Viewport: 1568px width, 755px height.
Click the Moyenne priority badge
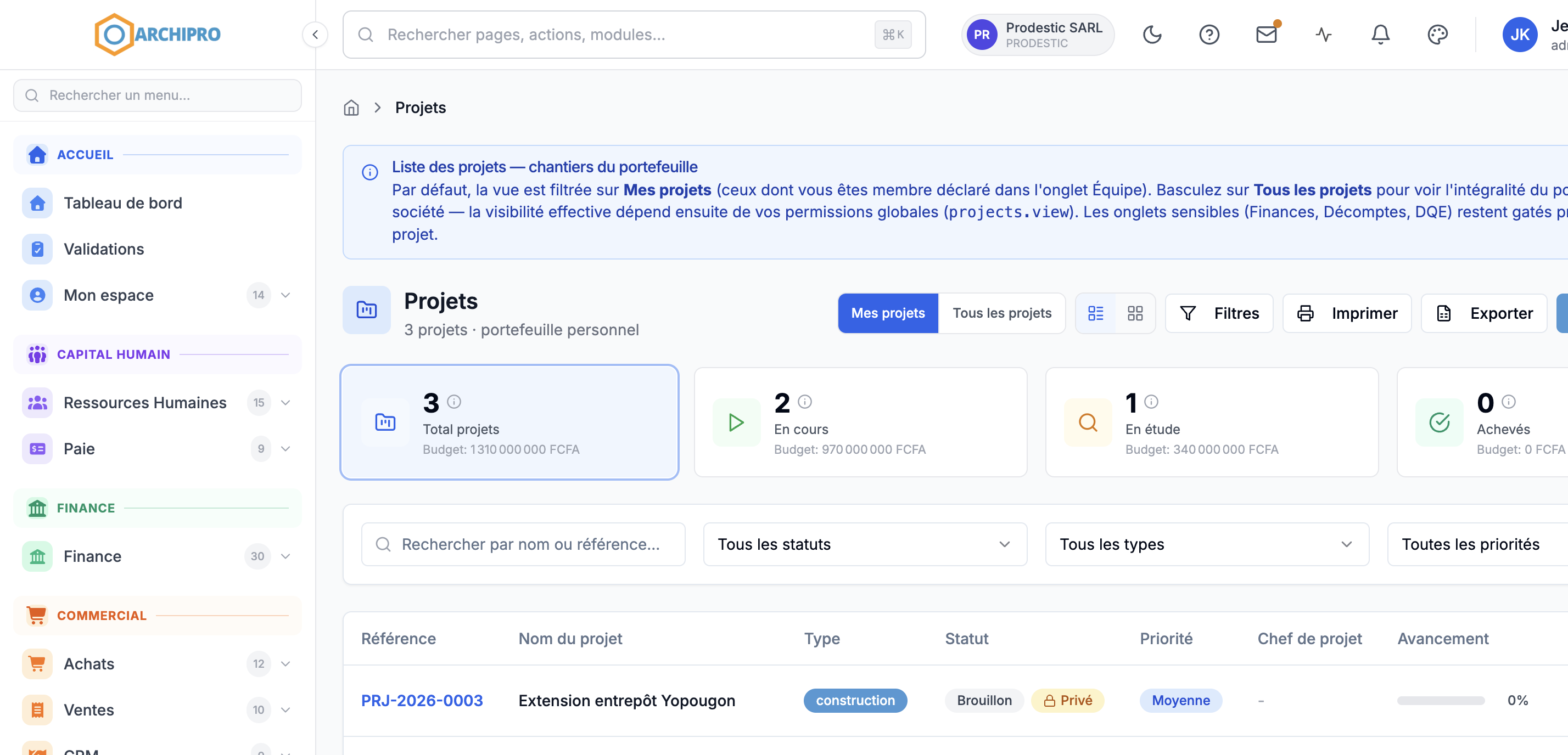point(1180,700)
